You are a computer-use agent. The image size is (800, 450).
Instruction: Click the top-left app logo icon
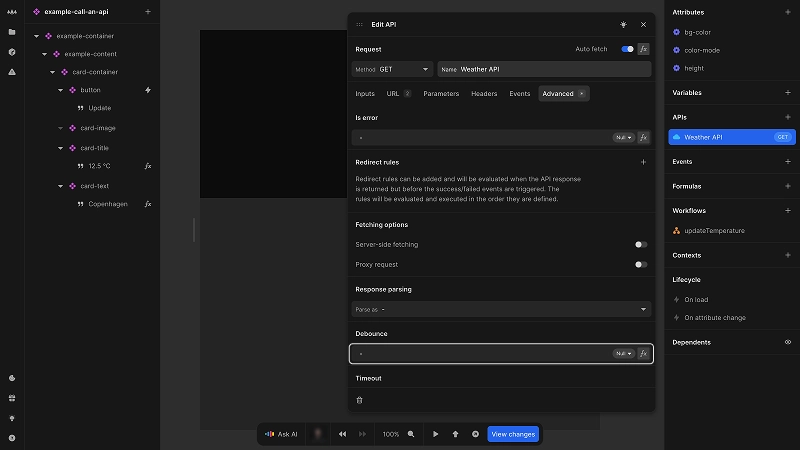point(12,12)
